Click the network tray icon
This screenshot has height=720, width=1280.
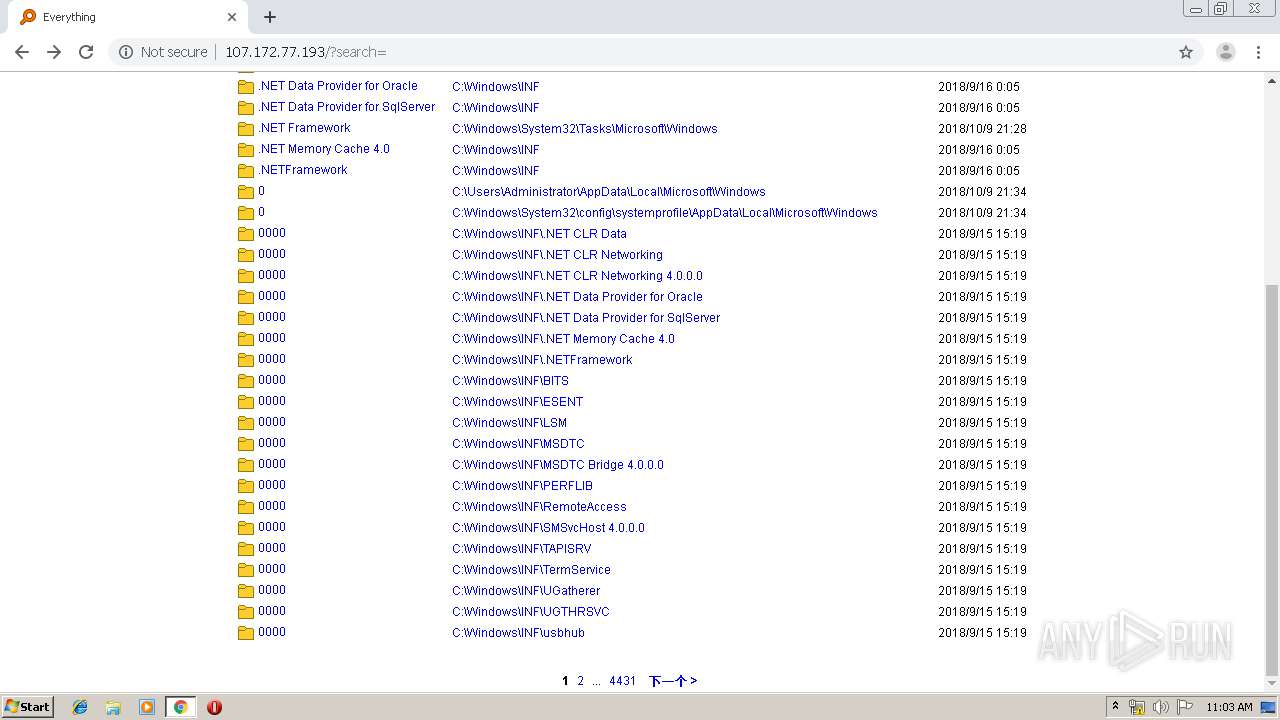pyautogui.click(x=1137, y=707)
